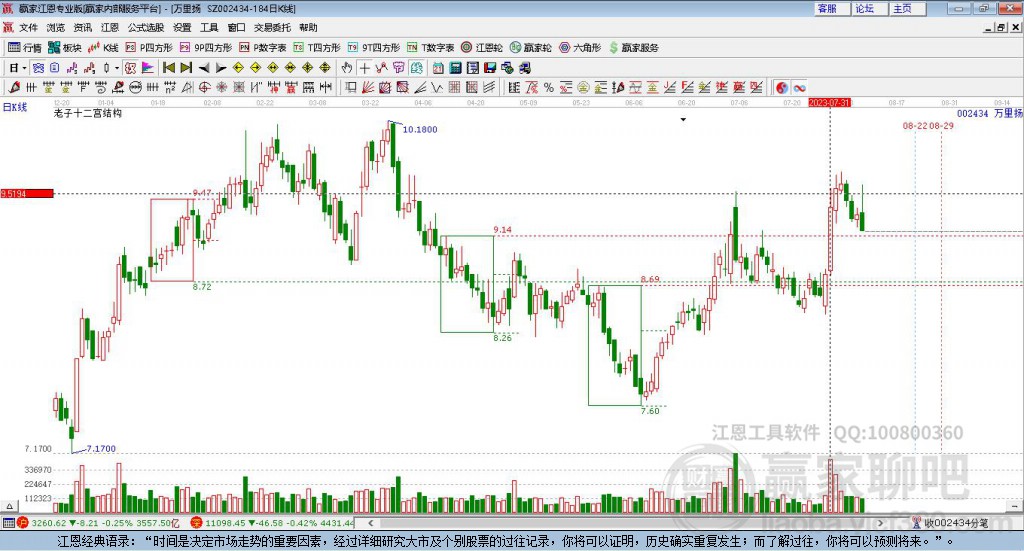Select the Gann fan lines tool
This screenshot has width=1024, height=551.
point(368,87)
